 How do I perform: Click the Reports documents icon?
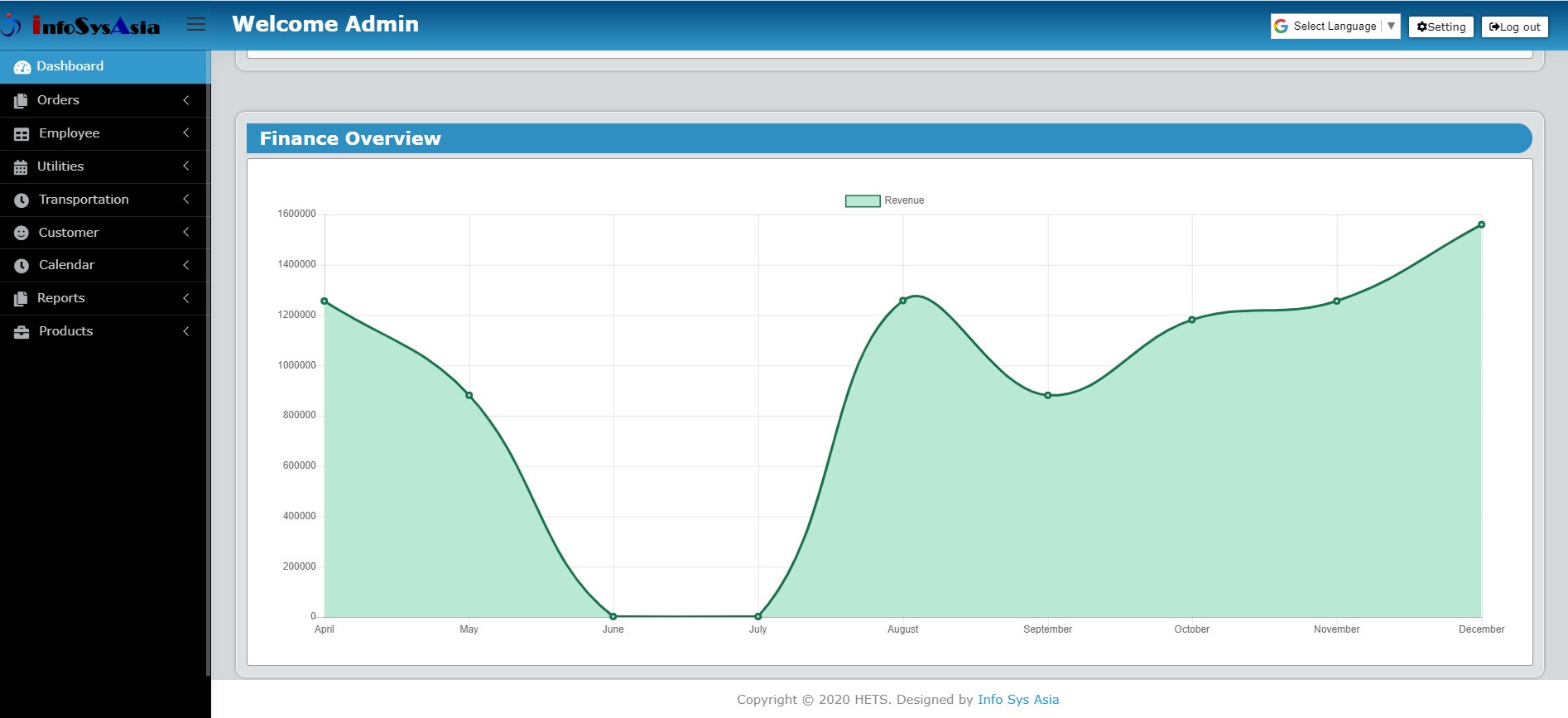[21, 299]
